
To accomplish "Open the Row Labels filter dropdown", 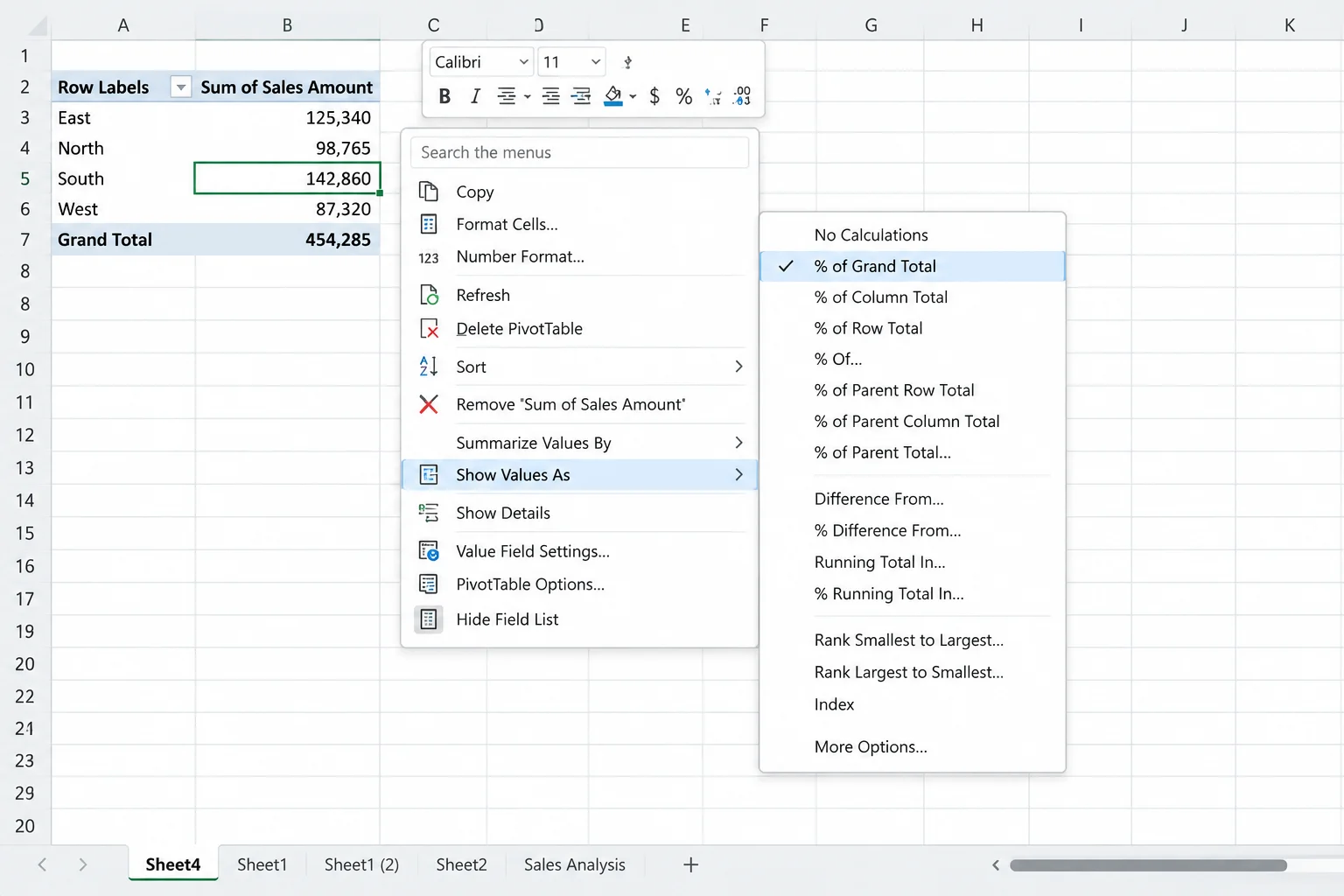I will pos(181,87).
